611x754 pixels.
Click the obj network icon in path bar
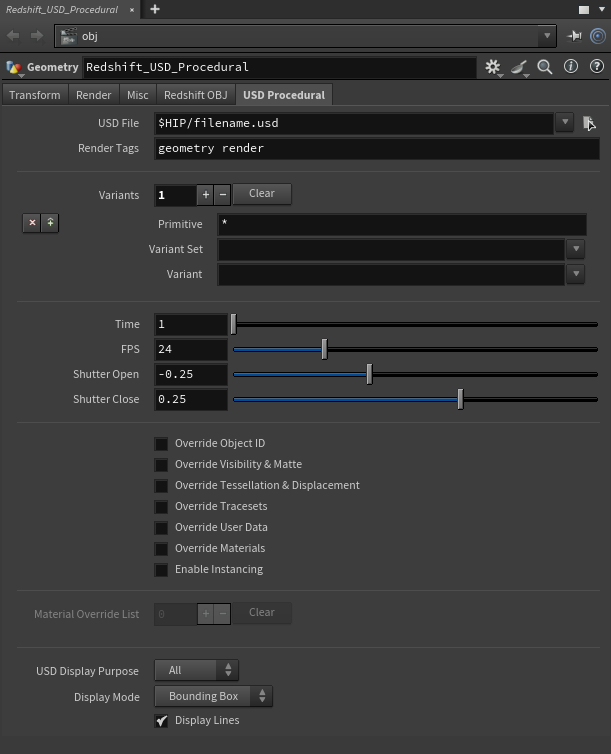click(69, 36)
